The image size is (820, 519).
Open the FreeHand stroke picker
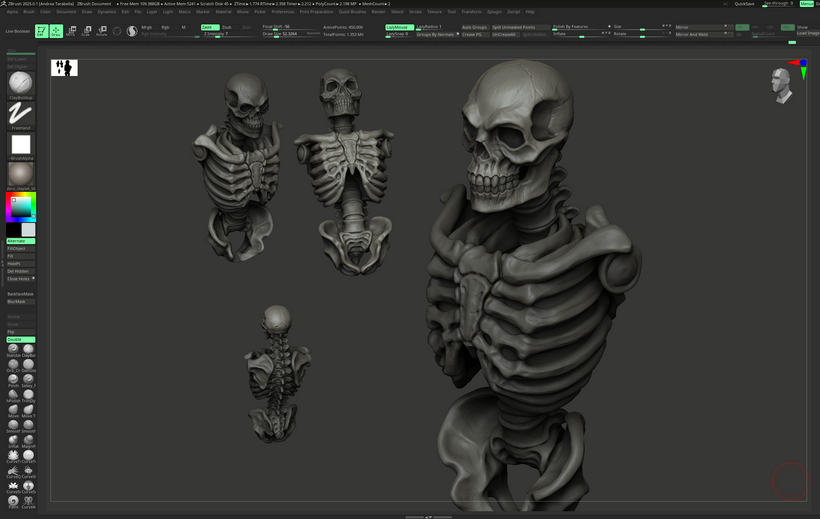pos(20,114)
